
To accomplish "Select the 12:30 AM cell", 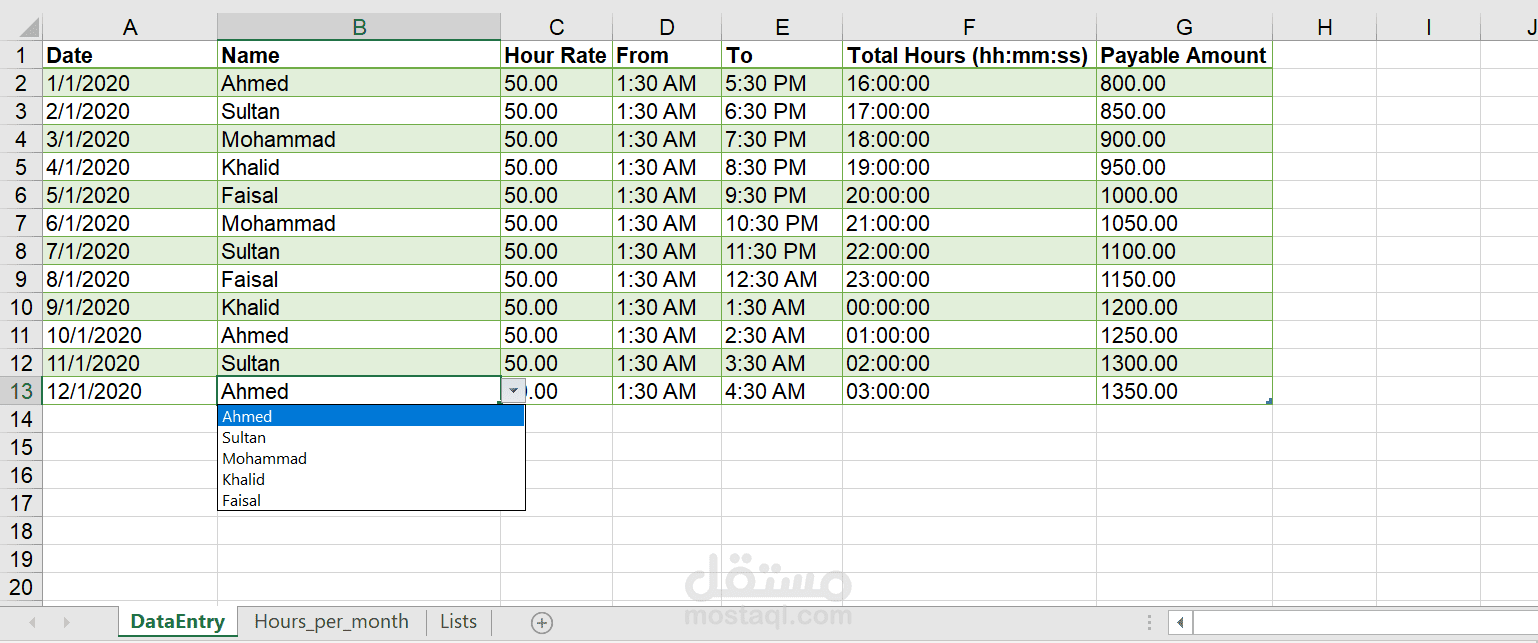I will click(782, 280).
